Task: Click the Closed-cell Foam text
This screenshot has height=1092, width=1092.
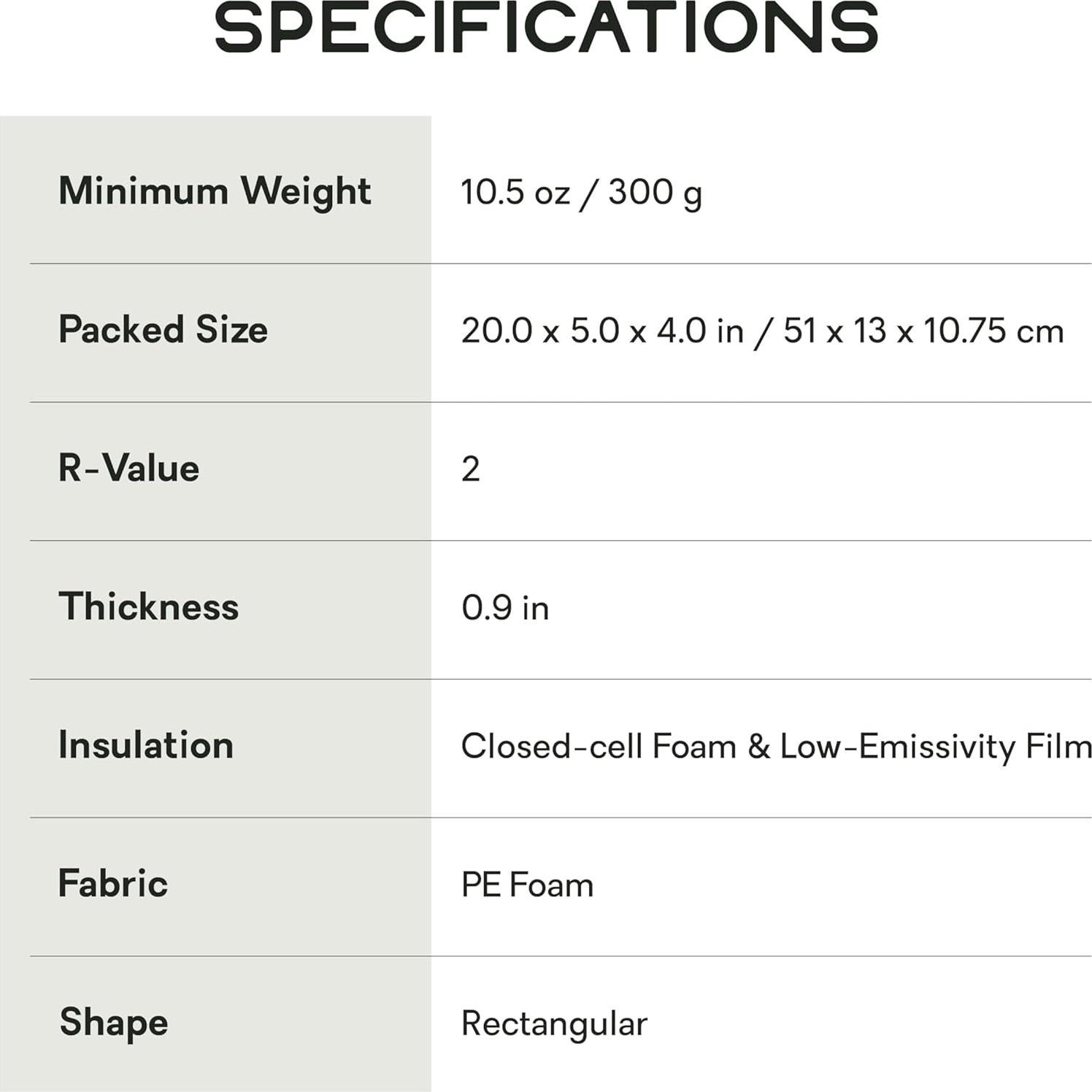Action: [599, 747]
